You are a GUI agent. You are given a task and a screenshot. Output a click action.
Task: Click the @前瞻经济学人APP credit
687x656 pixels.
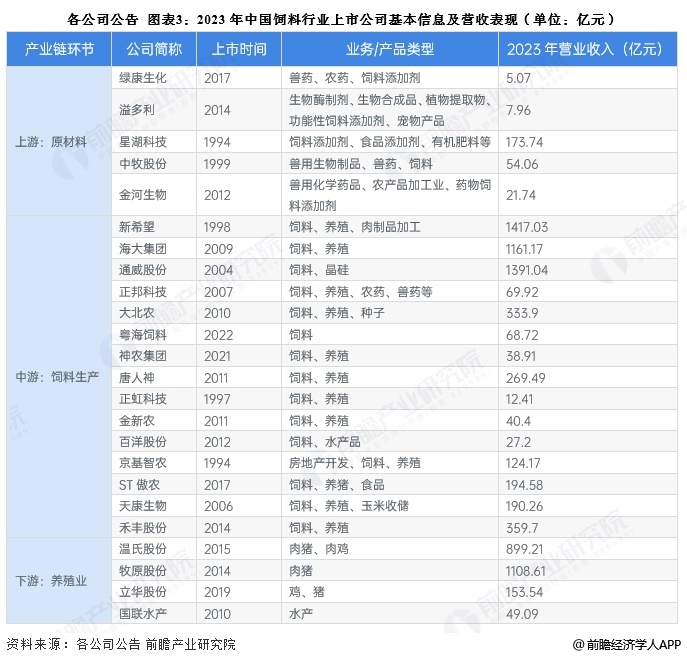627,644
